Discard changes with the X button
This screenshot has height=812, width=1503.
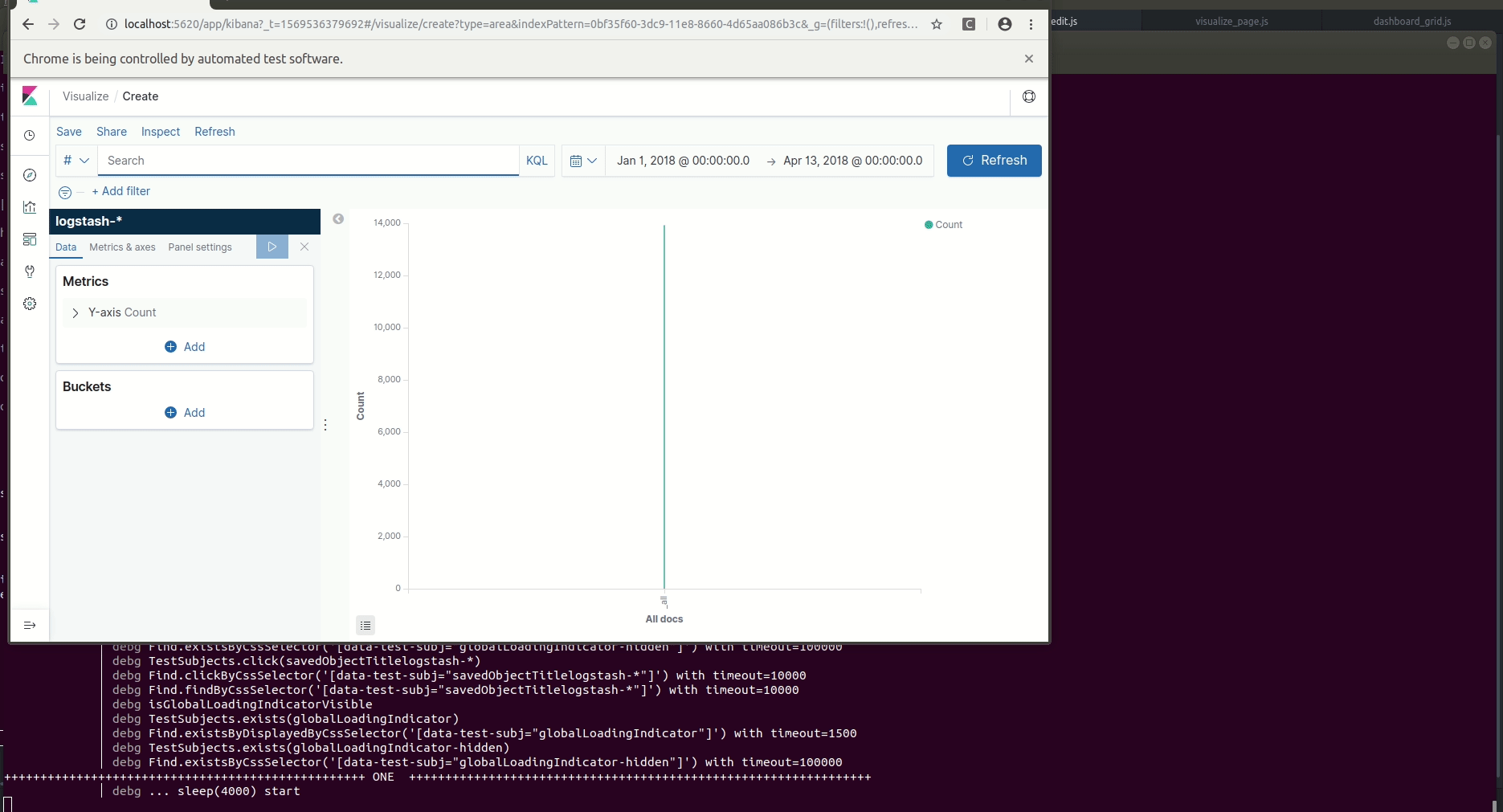[x=304, y=247]
